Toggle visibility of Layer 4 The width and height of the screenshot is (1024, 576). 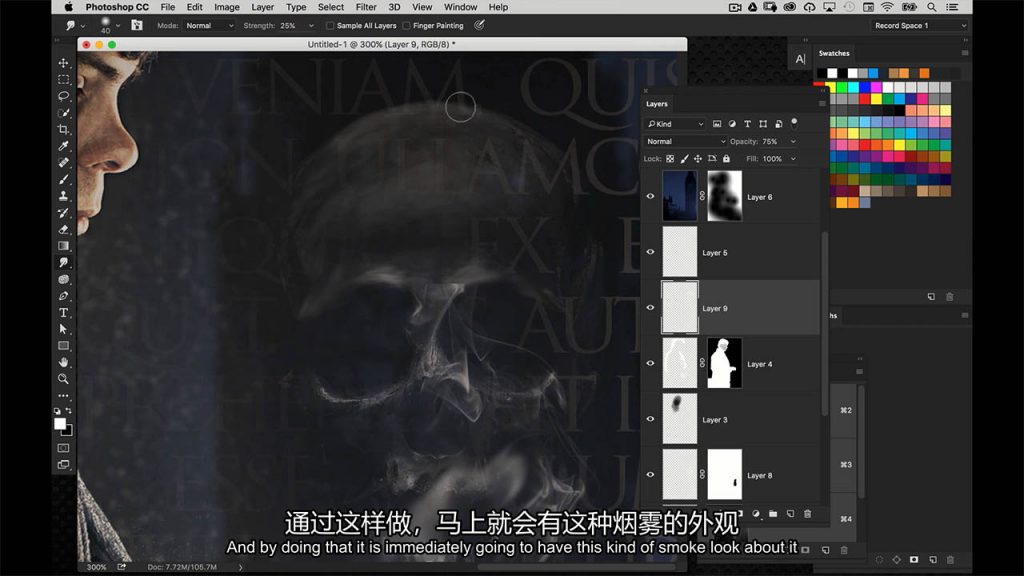coord(650,363)
